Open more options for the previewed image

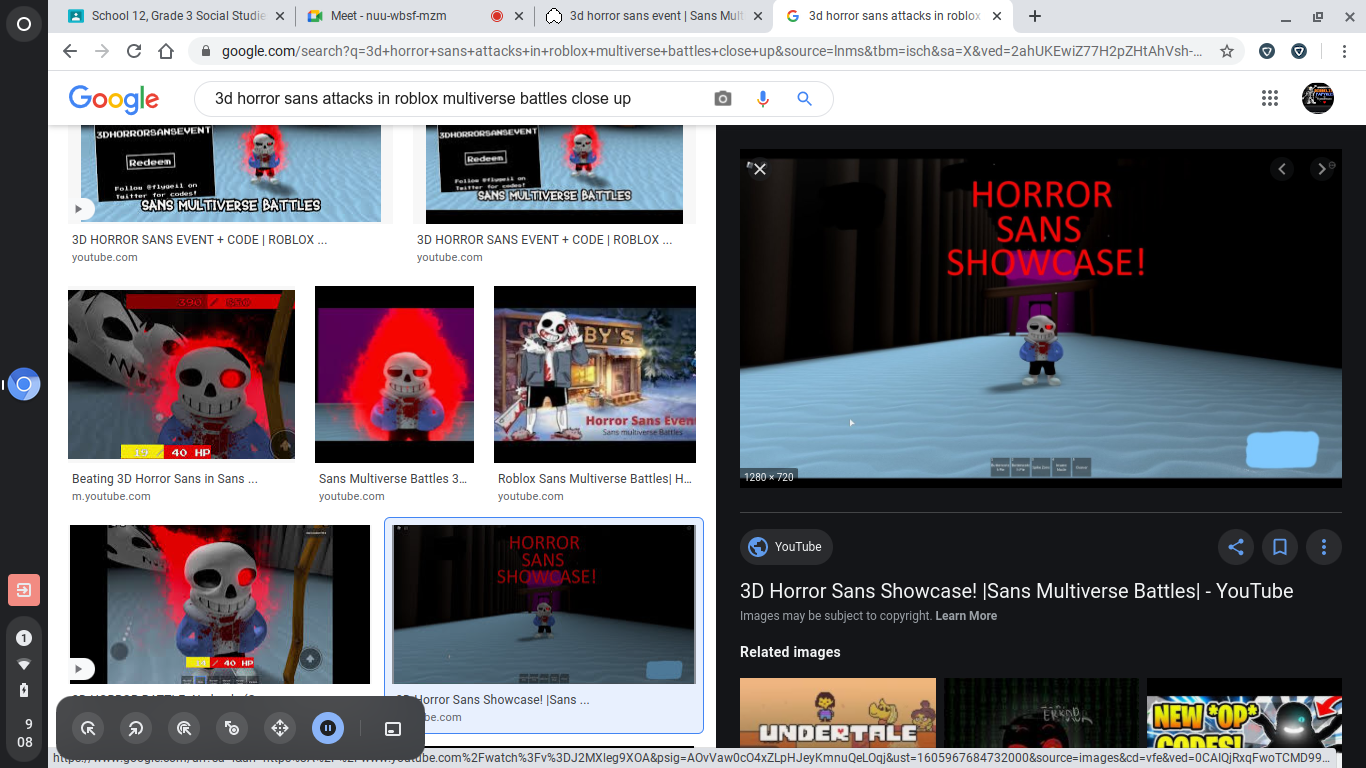[1324, 547]
